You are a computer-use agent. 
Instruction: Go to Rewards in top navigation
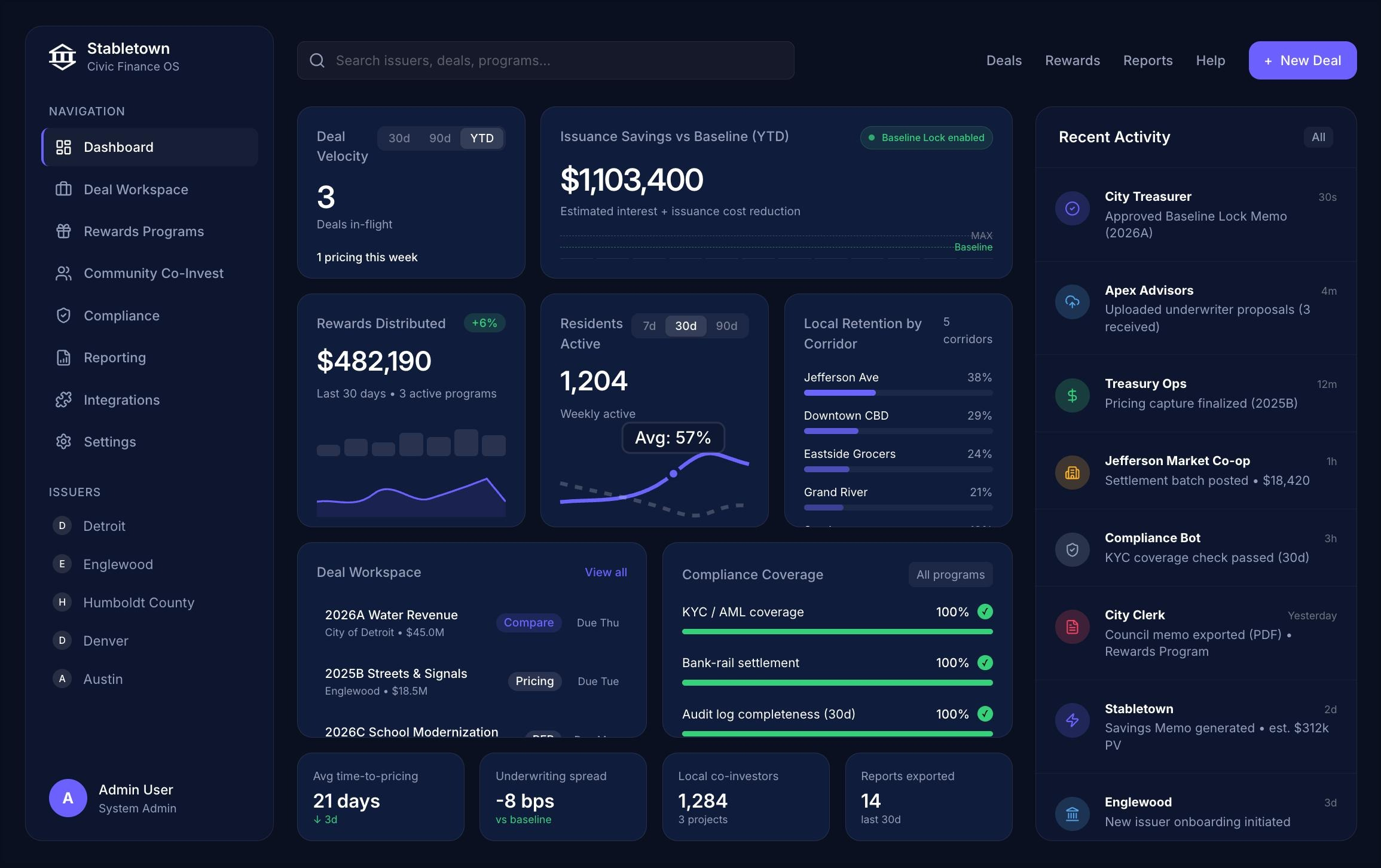pyautogui.click(x=1072, y=60)
